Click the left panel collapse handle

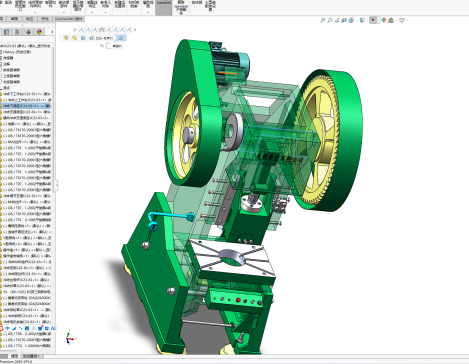pyautogui.click(x=57, y=185)
